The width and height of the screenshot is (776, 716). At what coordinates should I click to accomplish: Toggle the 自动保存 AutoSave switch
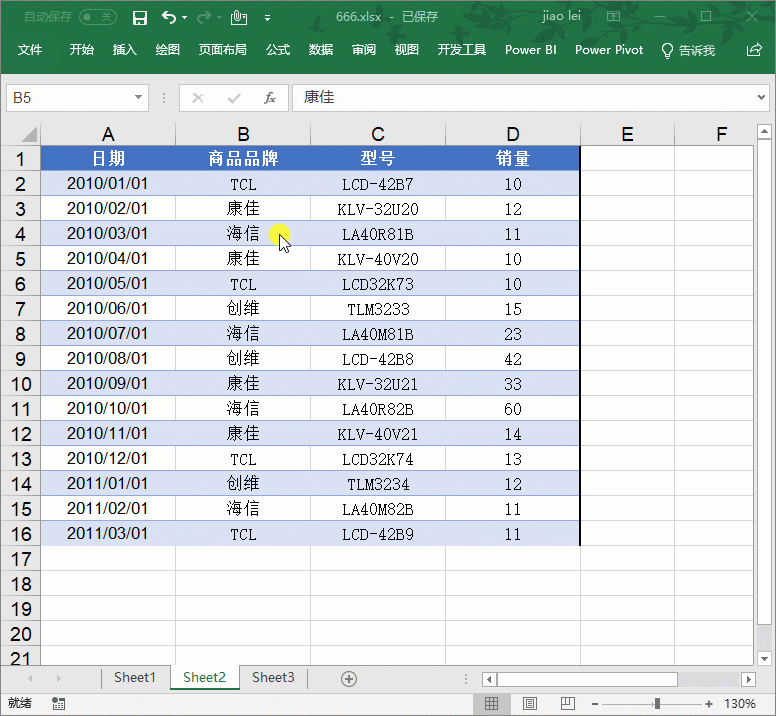tap(97, 17)
